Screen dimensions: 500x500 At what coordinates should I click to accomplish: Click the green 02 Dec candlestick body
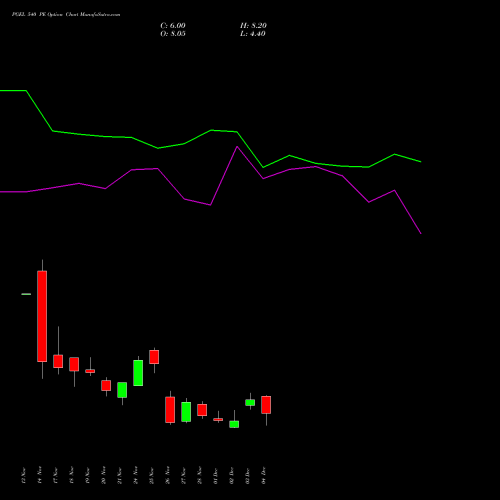click(234, 424)
